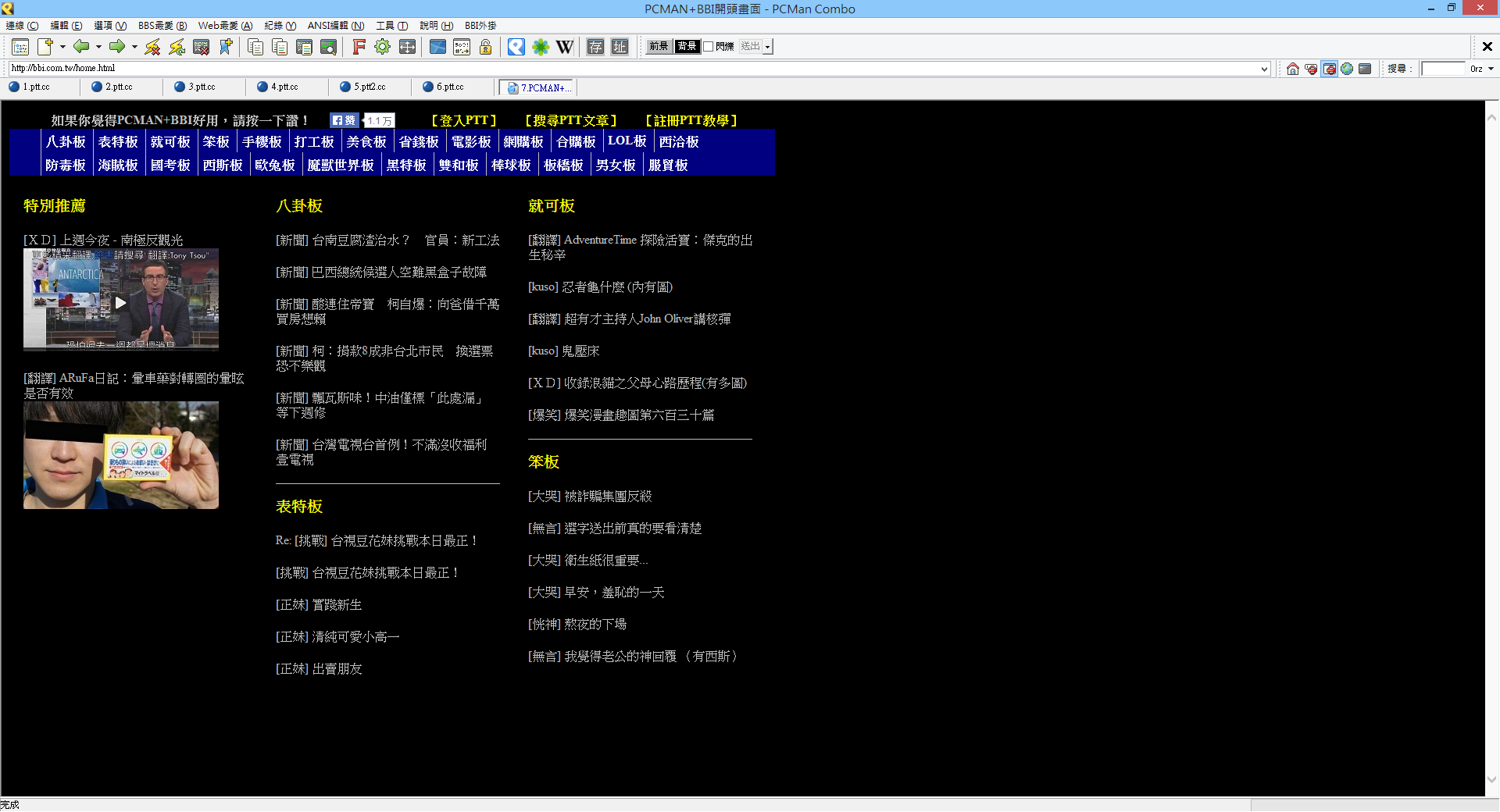Play the John Oliver Antarctica video thumbnail

(x=121, y=302)
